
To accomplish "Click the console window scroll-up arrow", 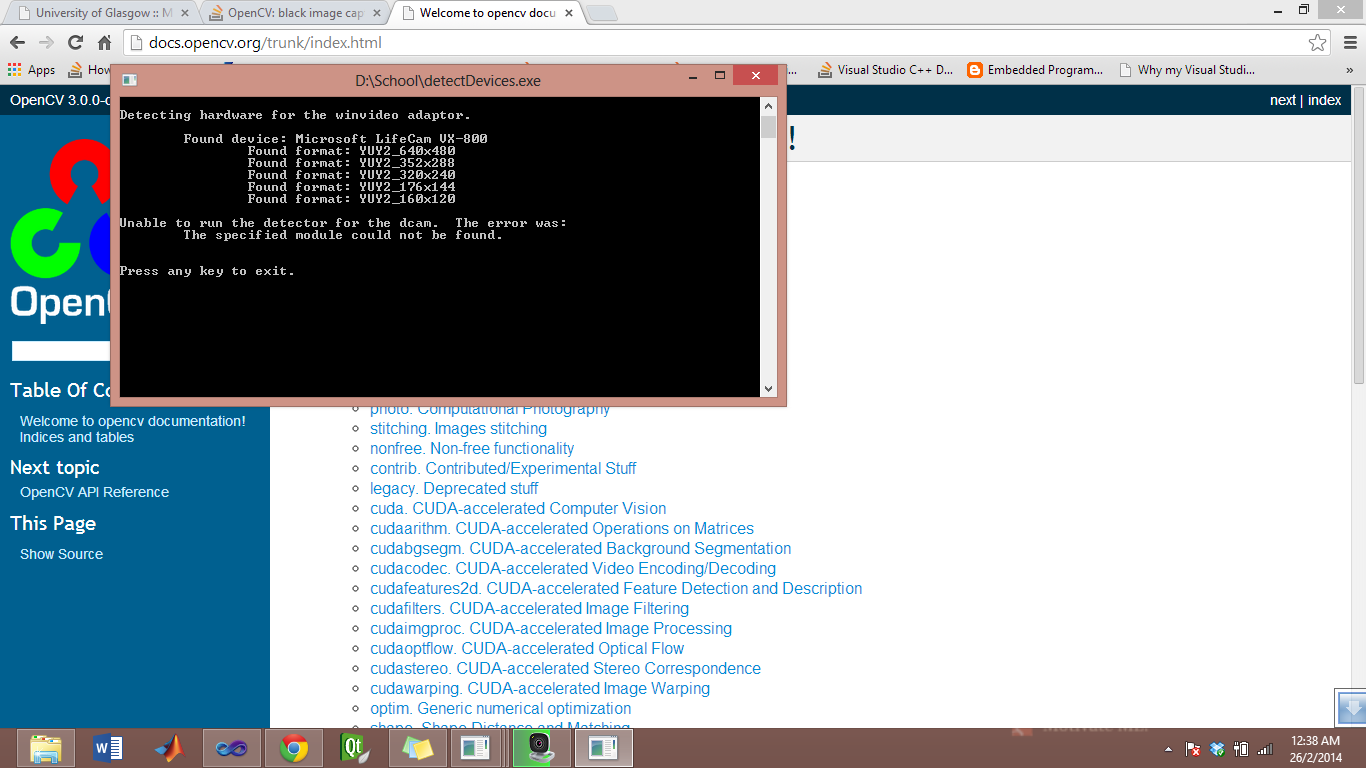I will [x=769, y=105].
